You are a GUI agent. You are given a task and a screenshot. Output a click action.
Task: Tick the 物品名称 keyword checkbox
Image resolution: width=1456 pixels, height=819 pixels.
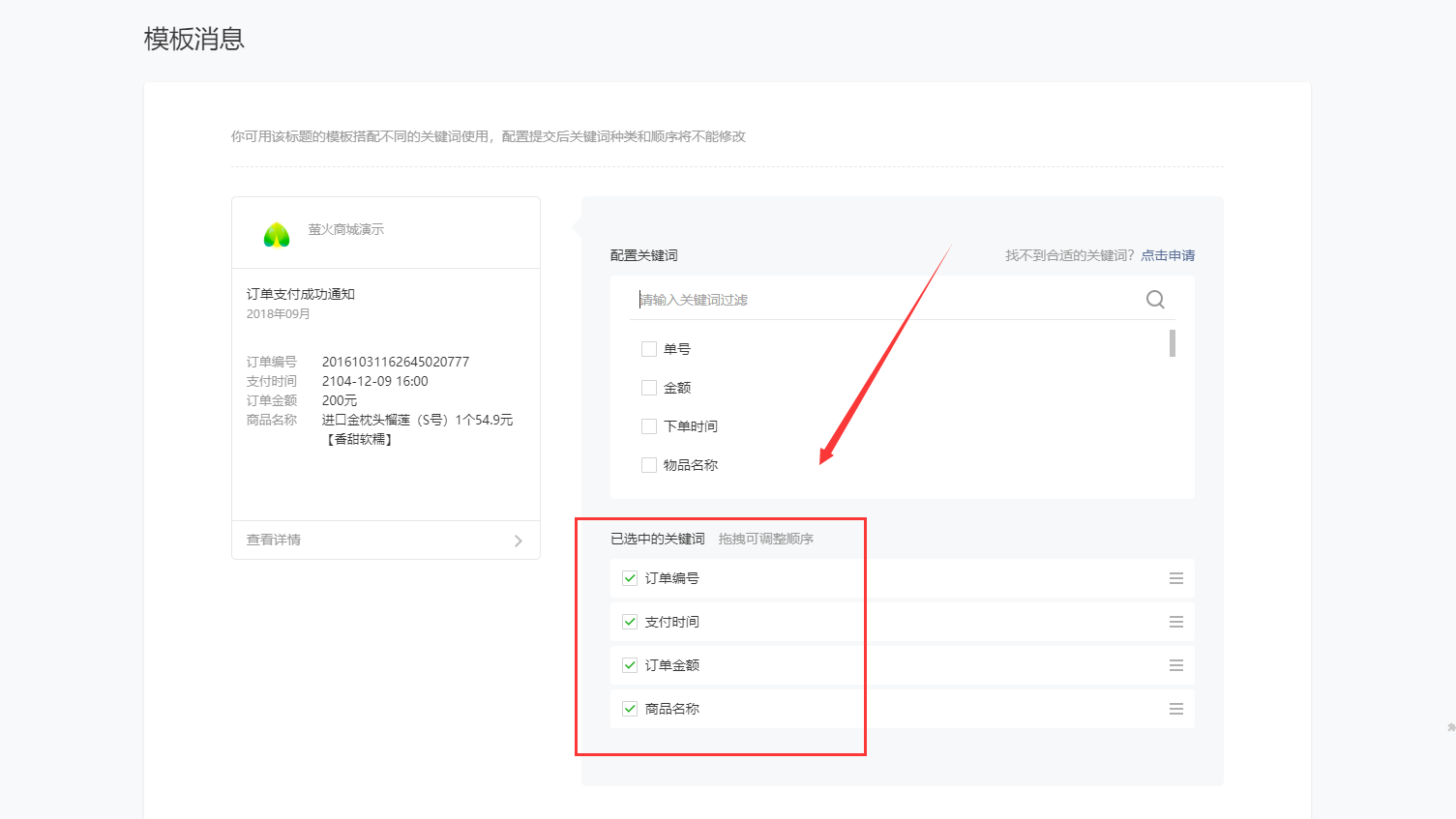pos(649,465)
